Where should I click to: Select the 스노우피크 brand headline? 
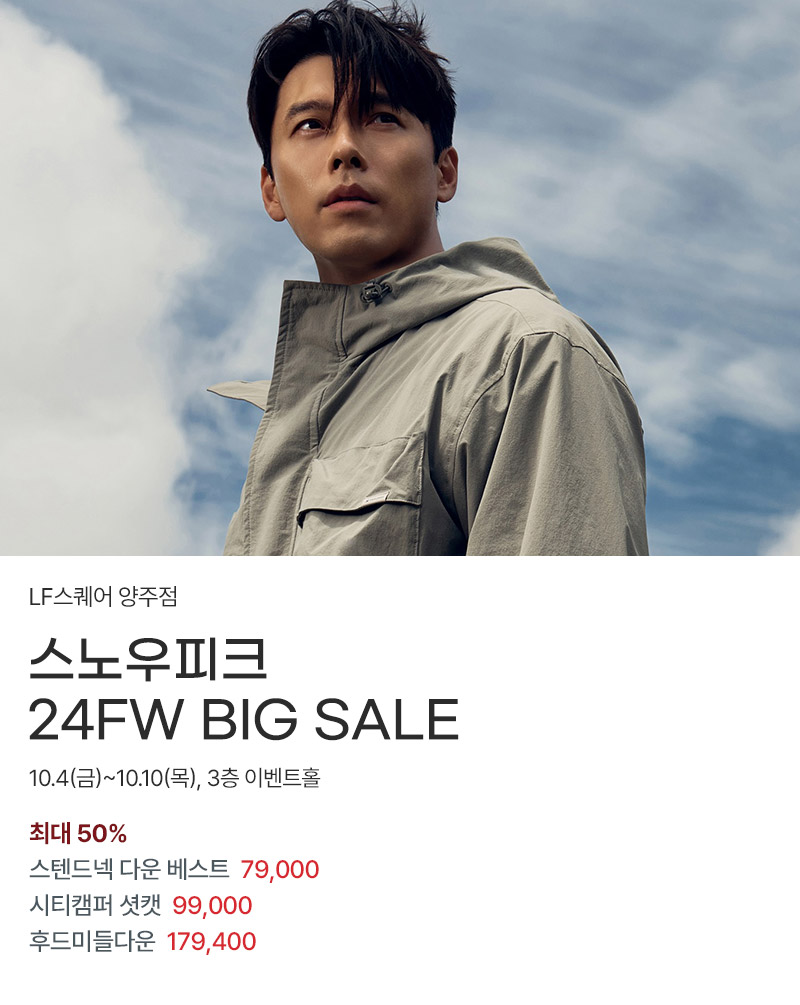pyautogui.click(x=147, y=658)
